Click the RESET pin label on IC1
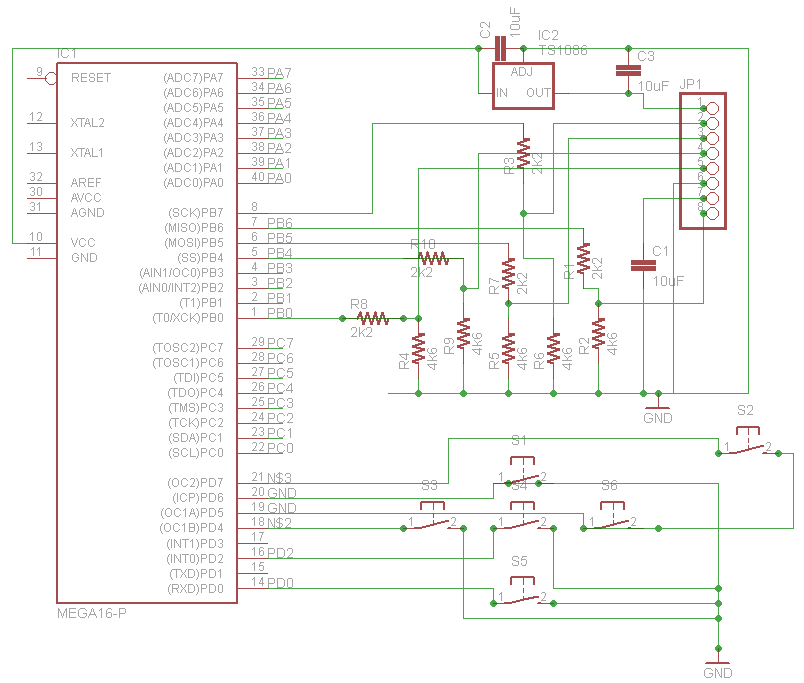Image resolution: width=804 pixels, height=683 pixels. [90, 77]
